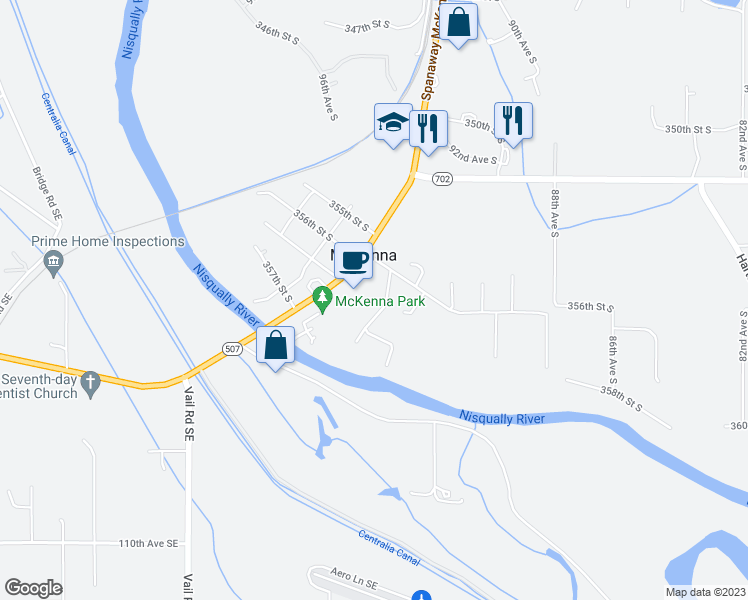Open the restaurant marker near 350th St
The image size is (748, 600).
[x=513, y=122]
